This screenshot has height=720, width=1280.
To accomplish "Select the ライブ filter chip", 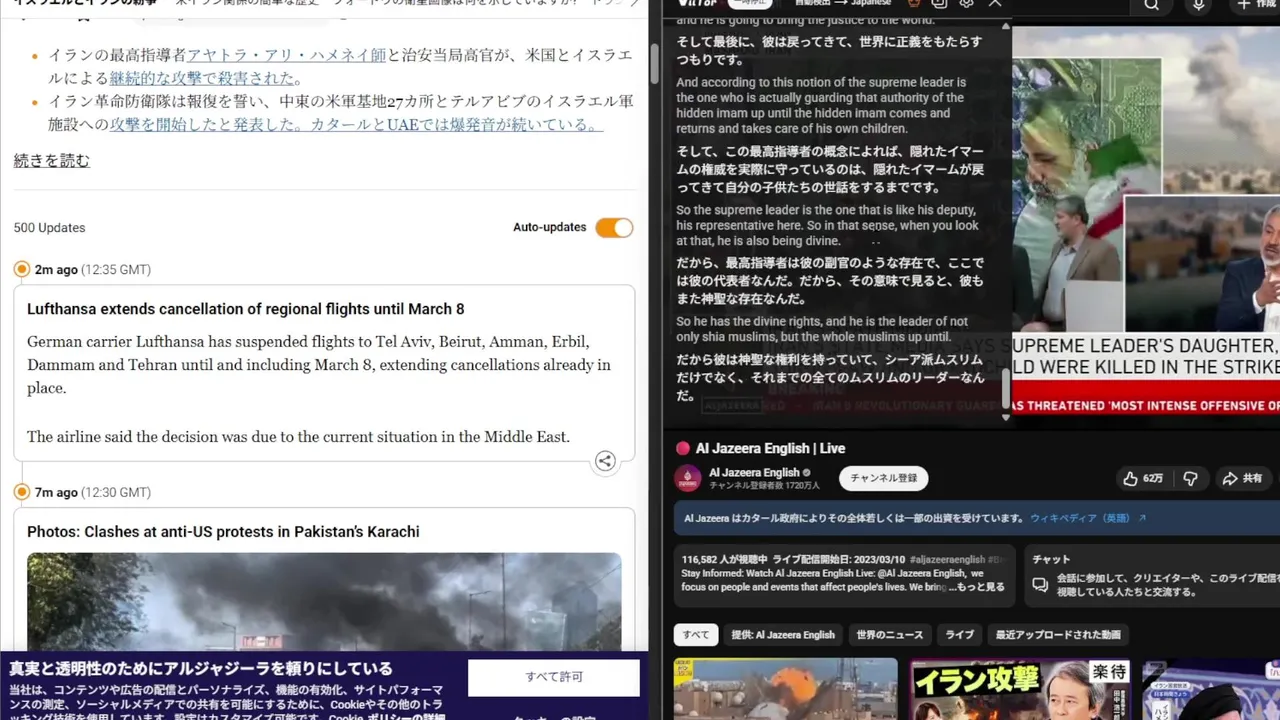I will [960, 635].
